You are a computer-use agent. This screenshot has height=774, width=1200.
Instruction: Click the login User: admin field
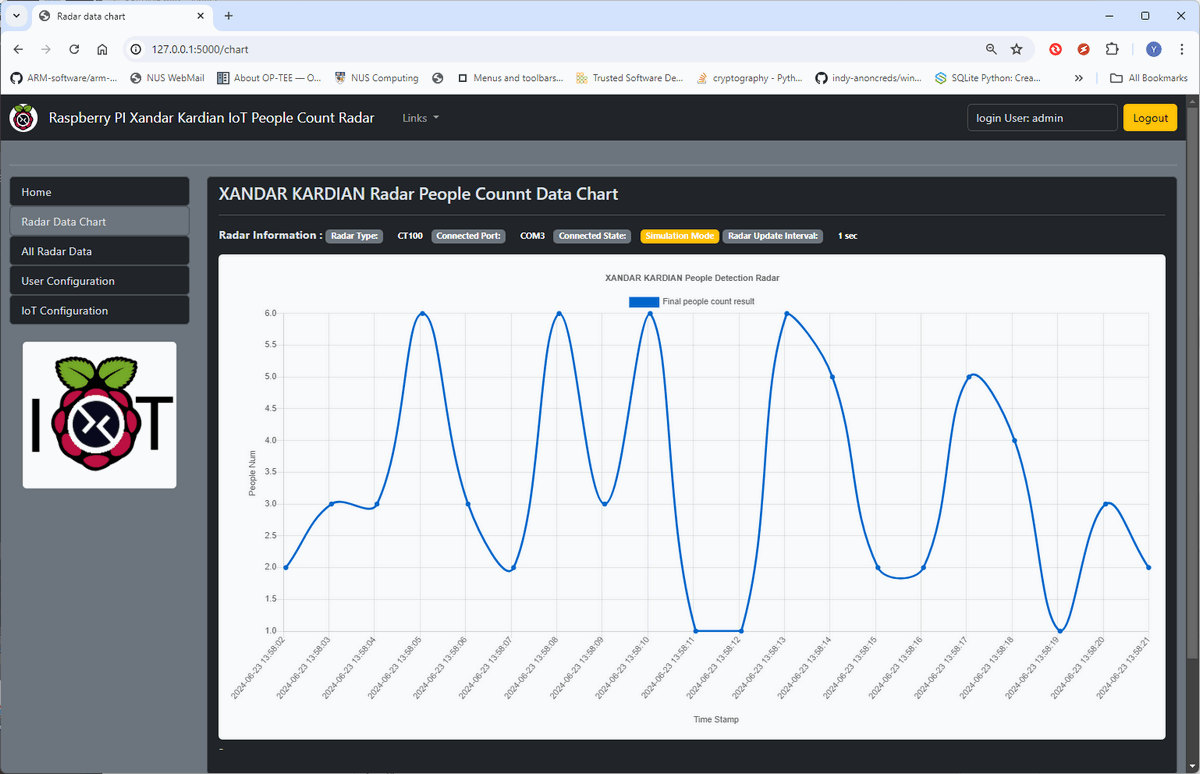tap(1042, 118)
